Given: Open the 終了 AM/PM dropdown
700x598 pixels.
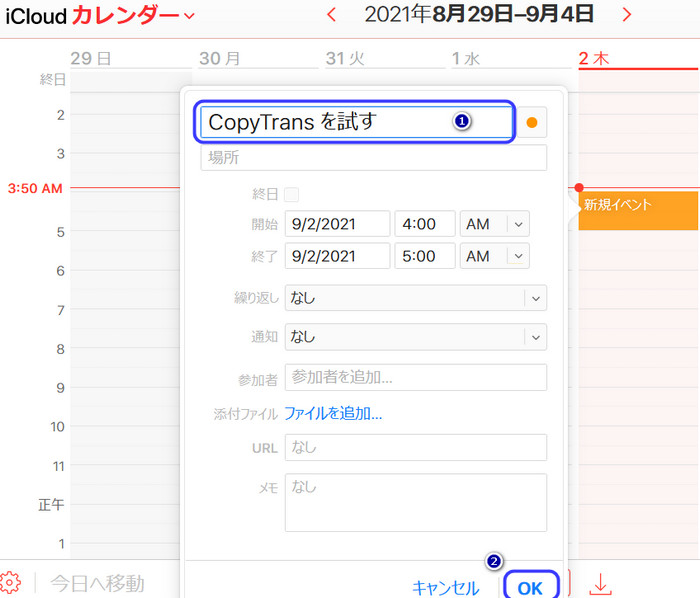Looking at the screenshot, I should coord(495,256).
